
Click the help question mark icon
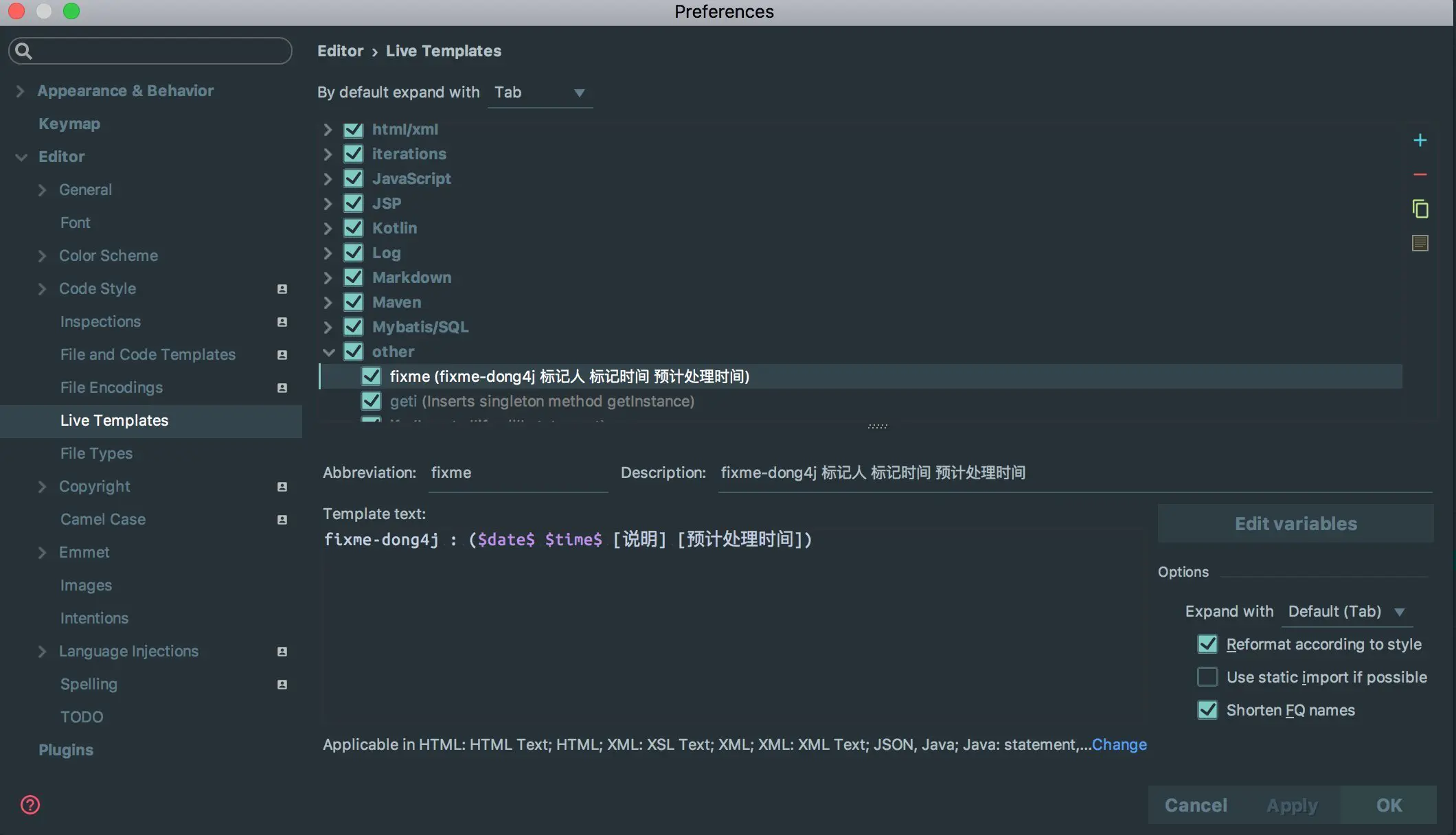(30, 804)
